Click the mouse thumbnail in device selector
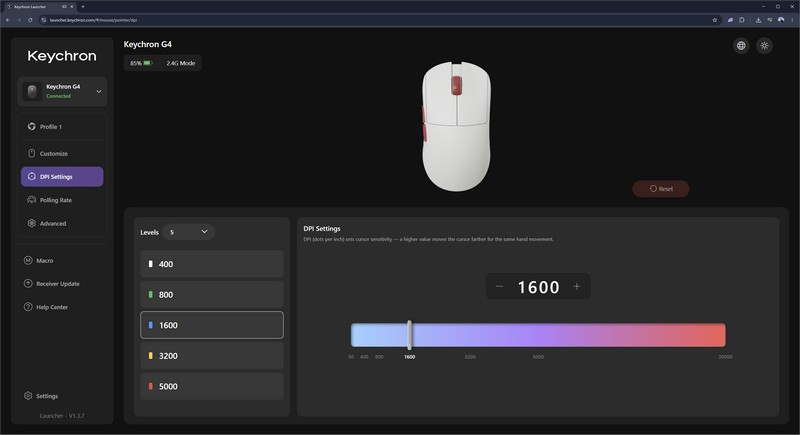The width and height of the screenshot is (800, 435). (32, 91)
